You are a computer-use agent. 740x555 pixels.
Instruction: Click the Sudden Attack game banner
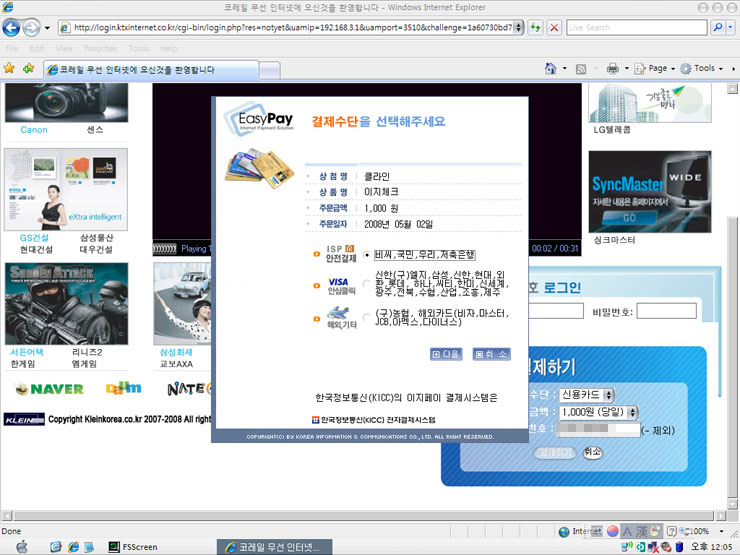pyautogui.click(x=67, y=304)
